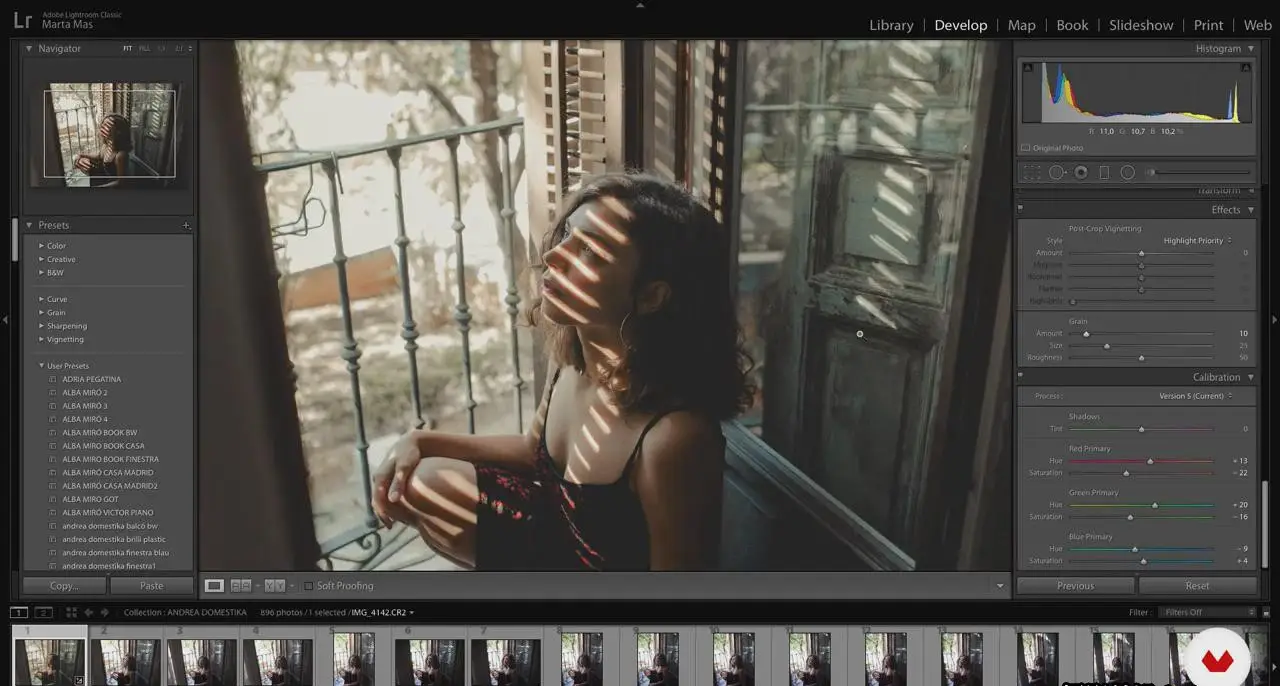Go to the Print module
The height and width of the screenshot is (686, 1280).
[1208, 25]
